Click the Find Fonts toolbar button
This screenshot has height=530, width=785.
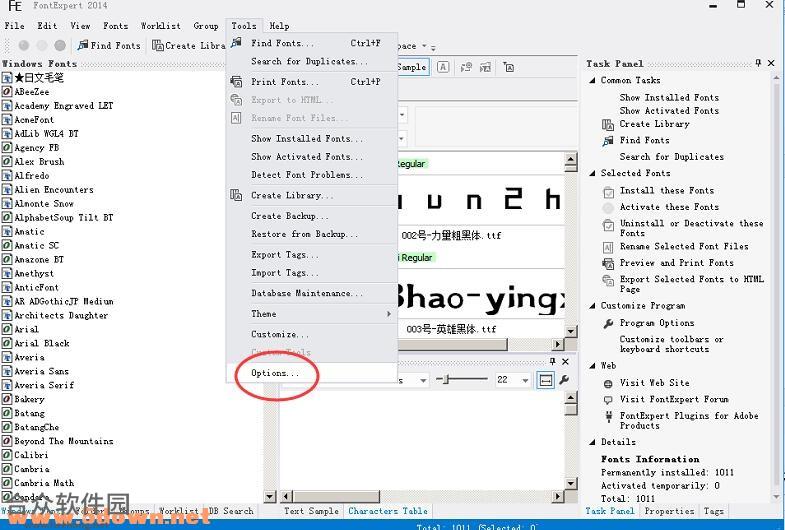tap(109, 46)
